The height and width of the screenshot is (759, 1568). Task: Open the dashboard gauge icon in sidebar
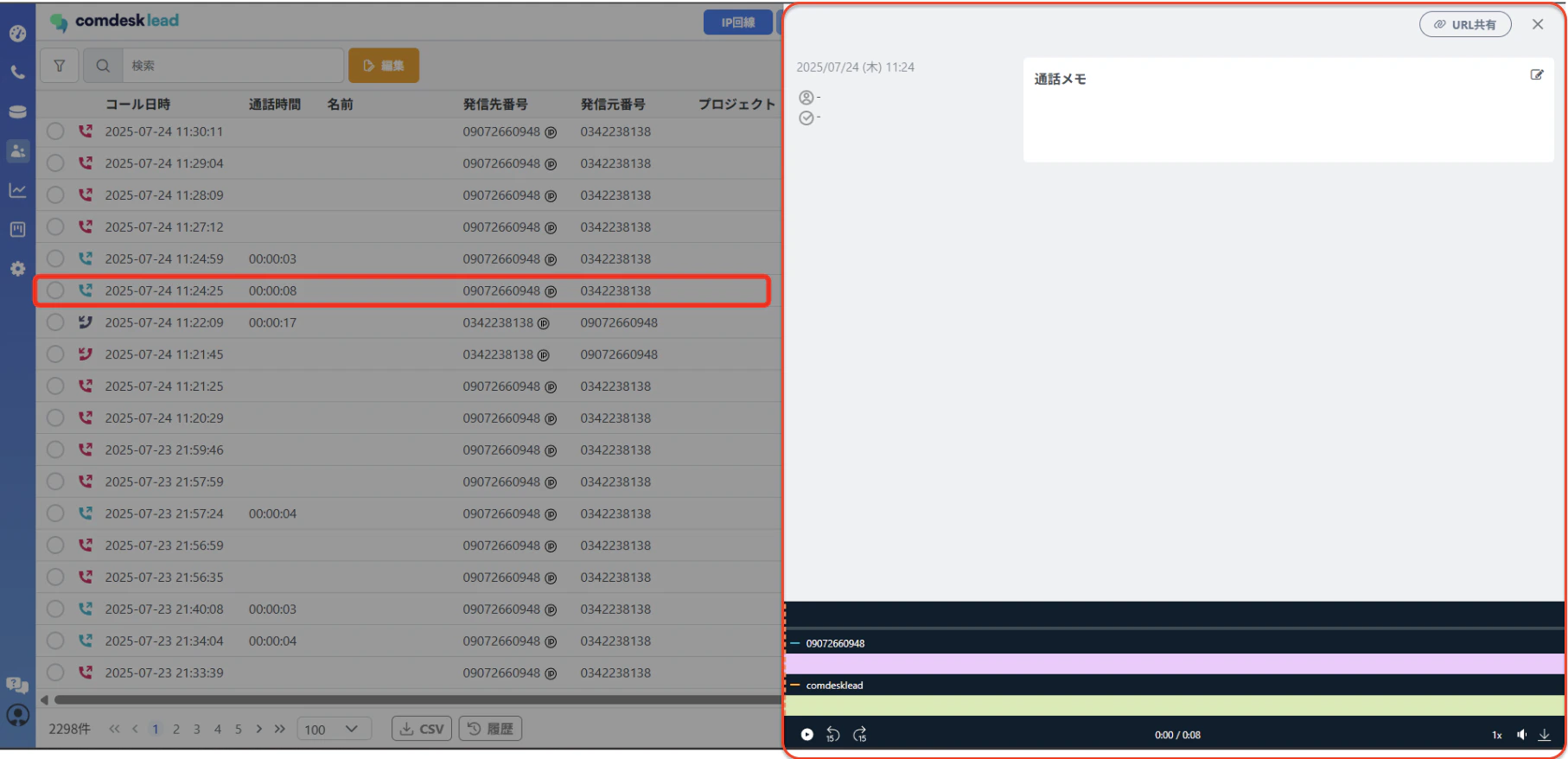(17, 34)
